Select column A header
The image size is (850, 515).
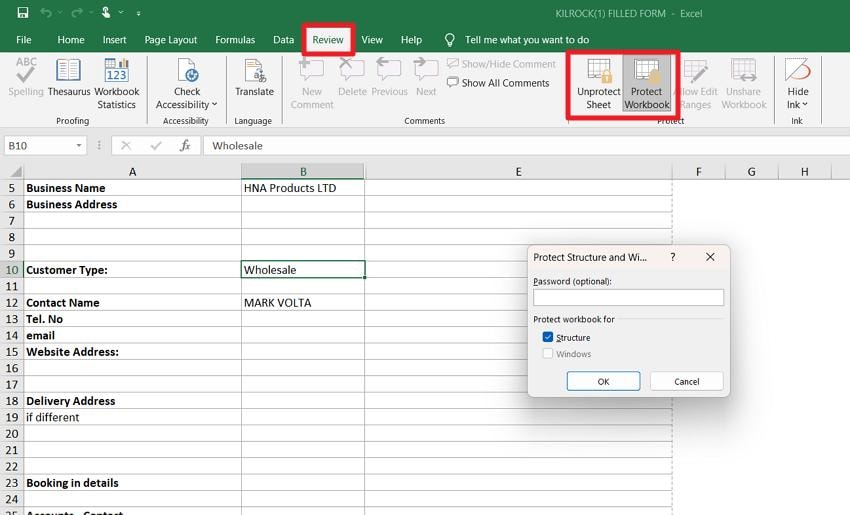tap(132, 171)
